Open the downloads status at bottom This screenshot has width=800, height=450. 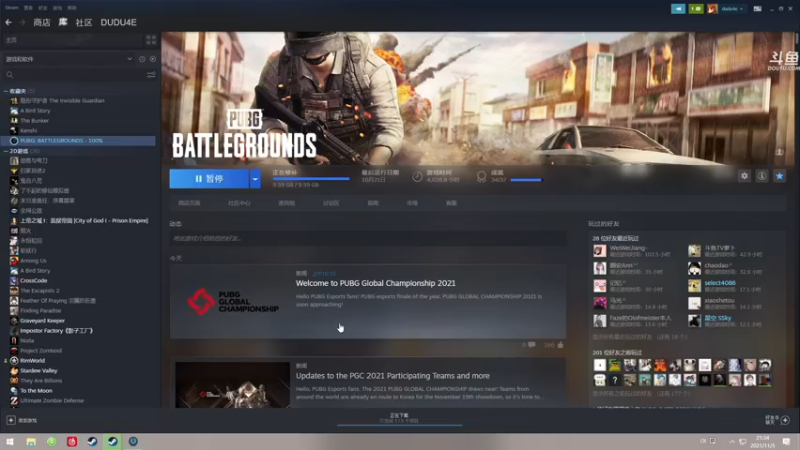[x=399, y=418]
